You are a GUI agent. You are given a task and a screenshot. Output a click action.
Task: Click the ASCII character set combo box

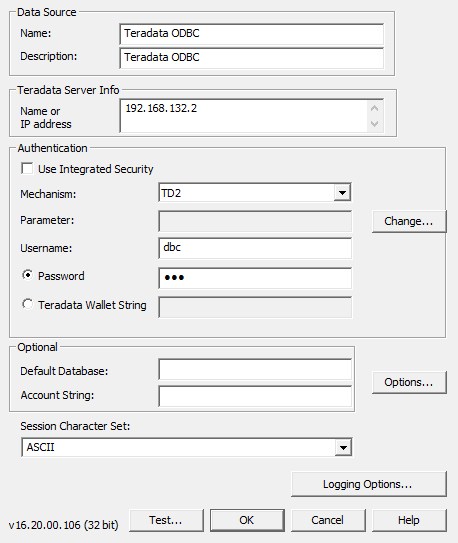click(x=187, y=447)
